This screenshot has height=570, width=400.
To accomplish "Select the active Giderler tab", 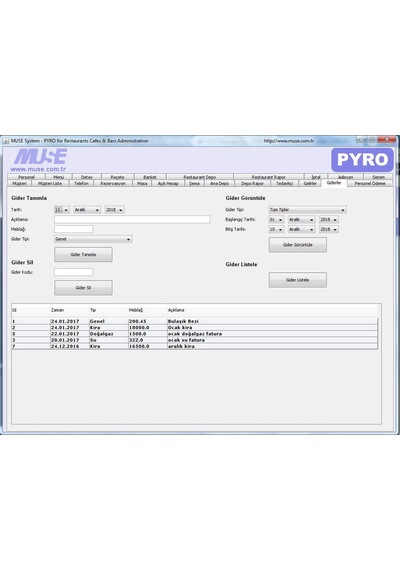I will (334, 183).
